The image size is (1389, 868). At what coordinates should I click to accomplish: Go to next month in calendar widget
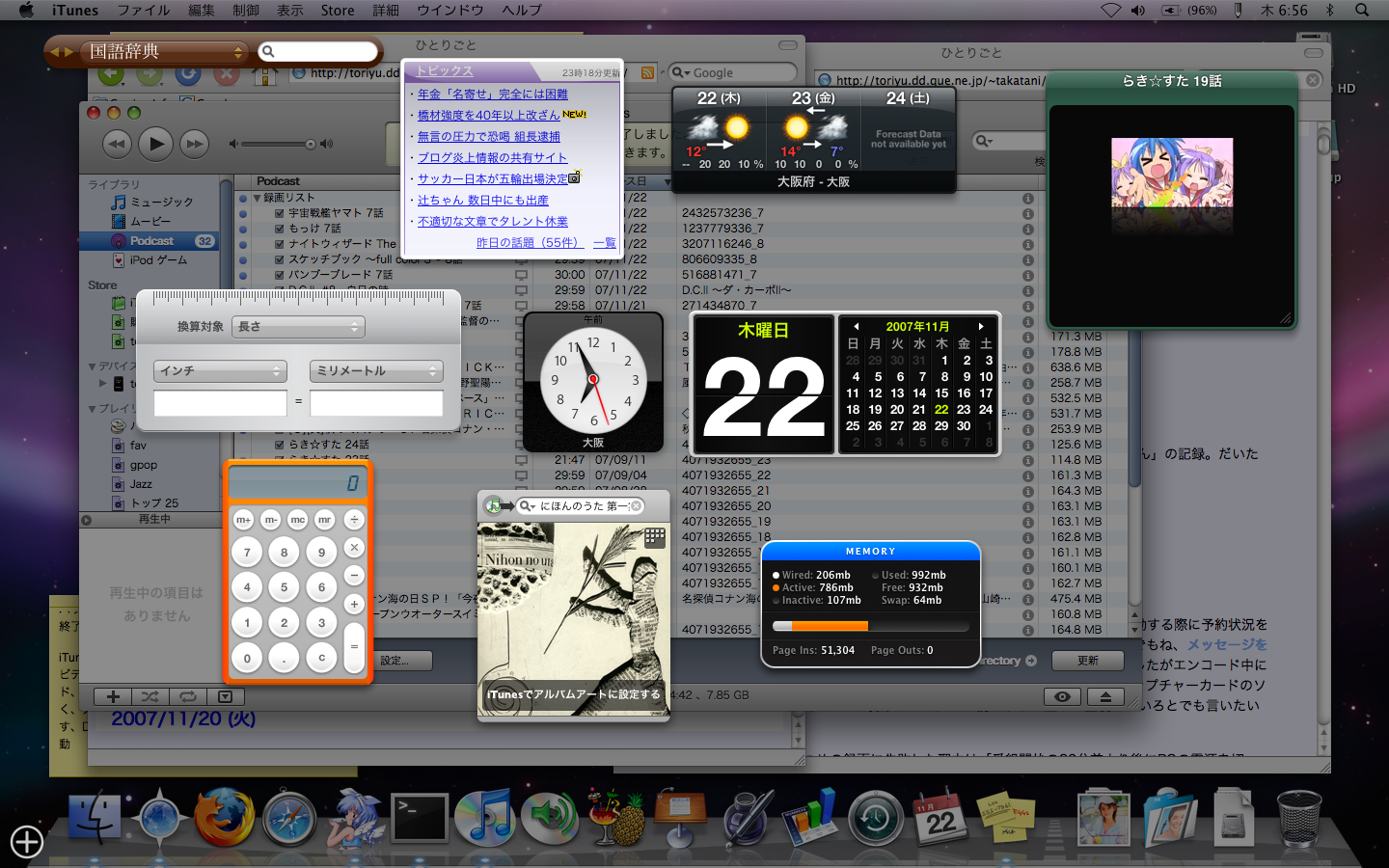coord(981,326)
